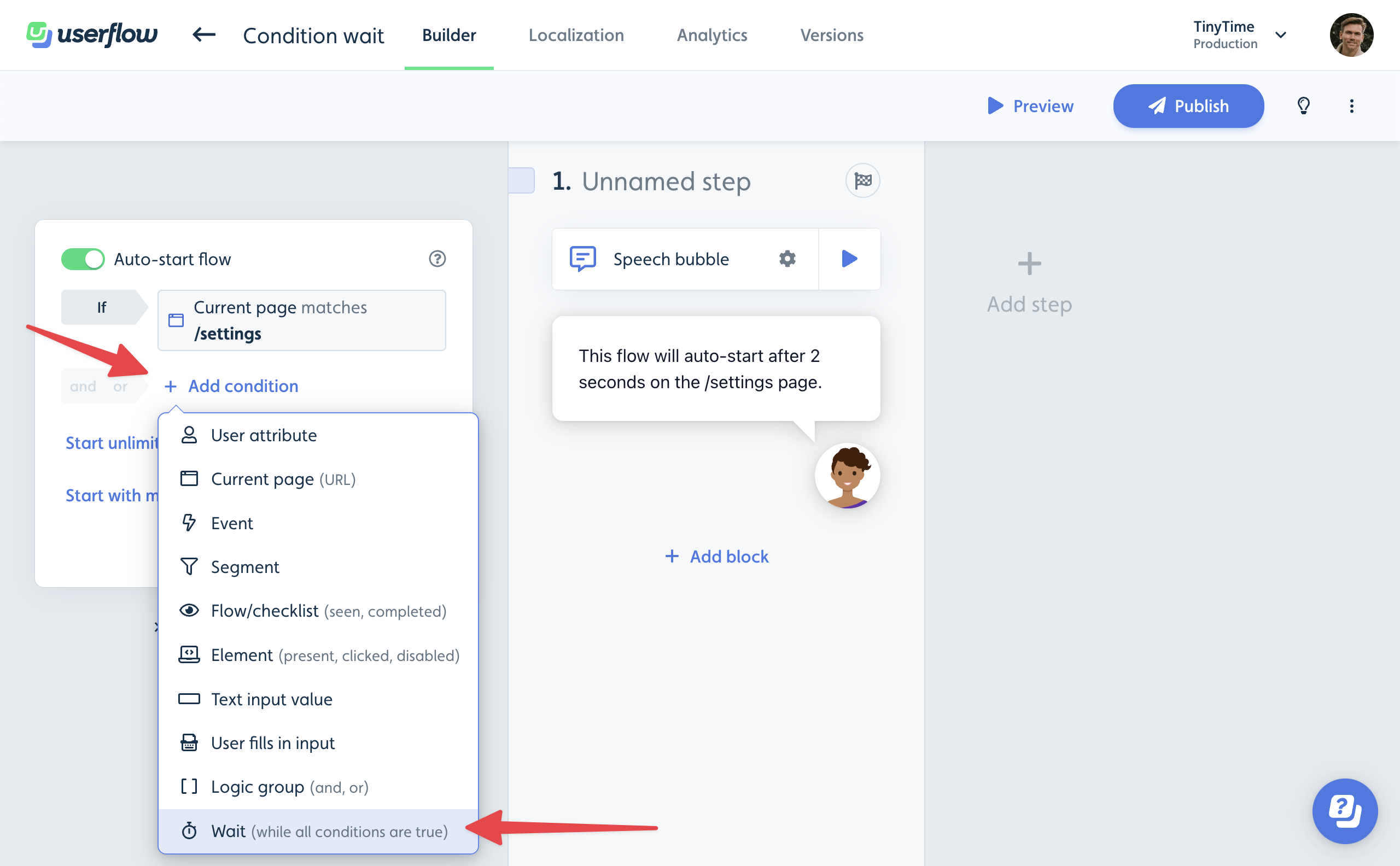Click the Add block link
This screenshot has height=866, width=1400.
pyautogui.click(x=716, y=556)
